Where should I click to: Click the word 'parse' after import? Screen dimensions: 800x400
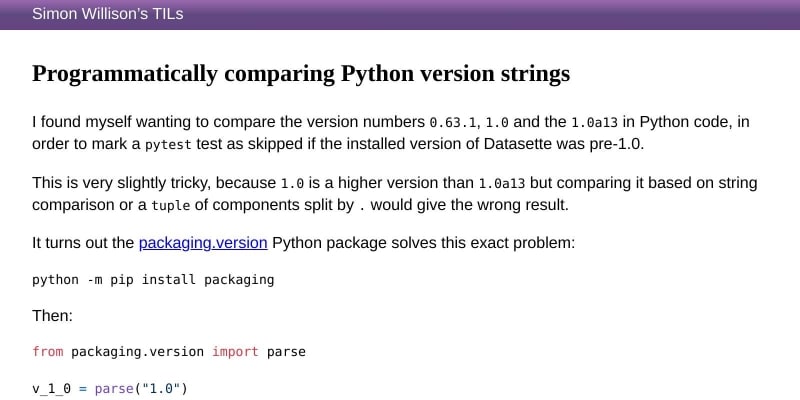(x=286, y=352)
